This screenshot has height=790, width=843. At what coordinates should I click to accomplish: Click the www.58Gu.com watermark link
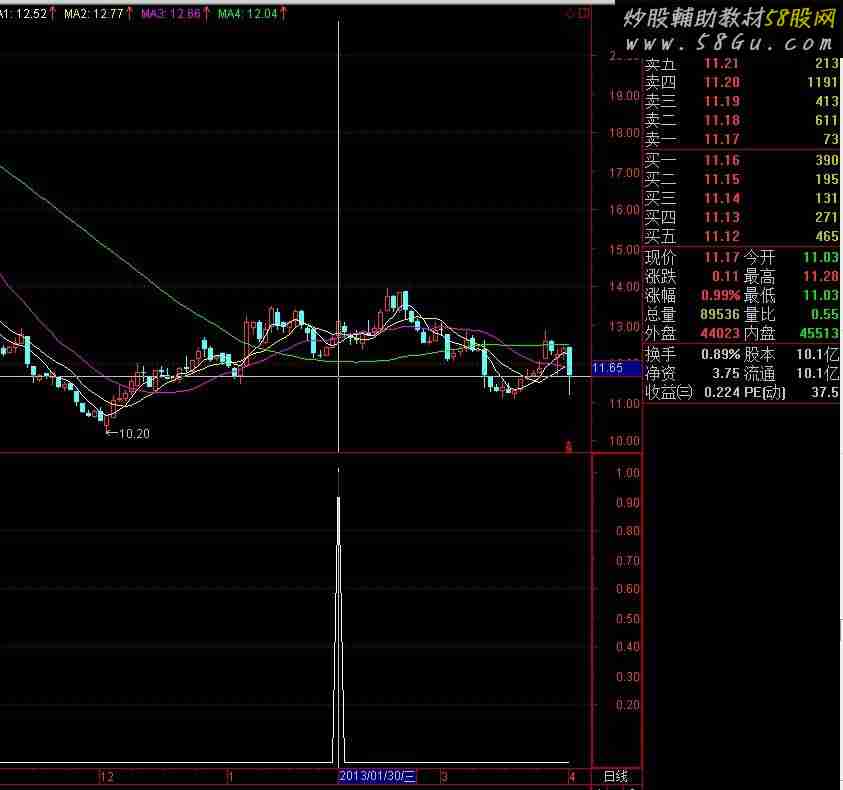tap(730, 44)
